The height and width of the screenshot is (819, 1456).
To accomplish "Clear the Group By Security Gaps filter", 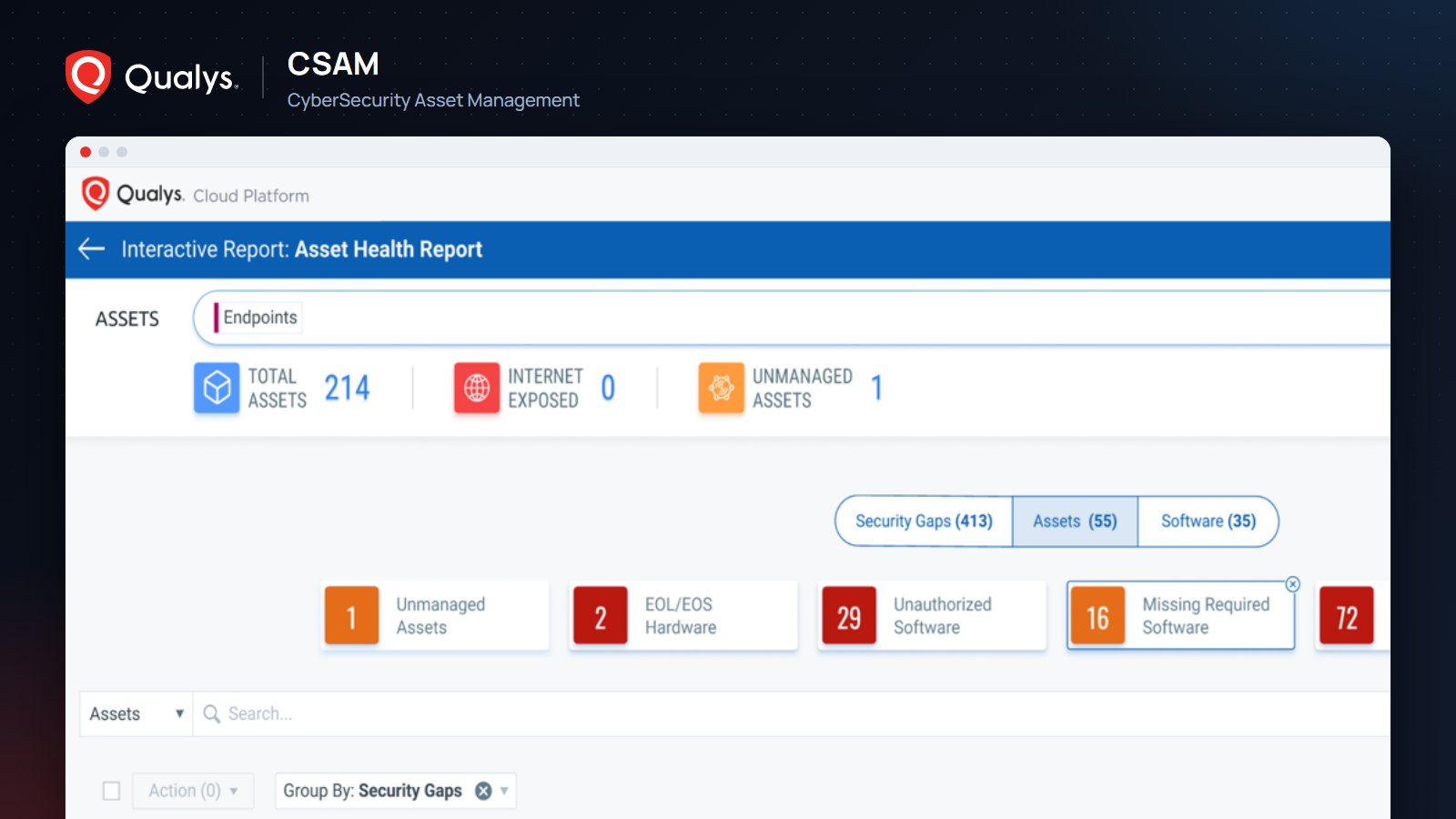I will 483,791.
